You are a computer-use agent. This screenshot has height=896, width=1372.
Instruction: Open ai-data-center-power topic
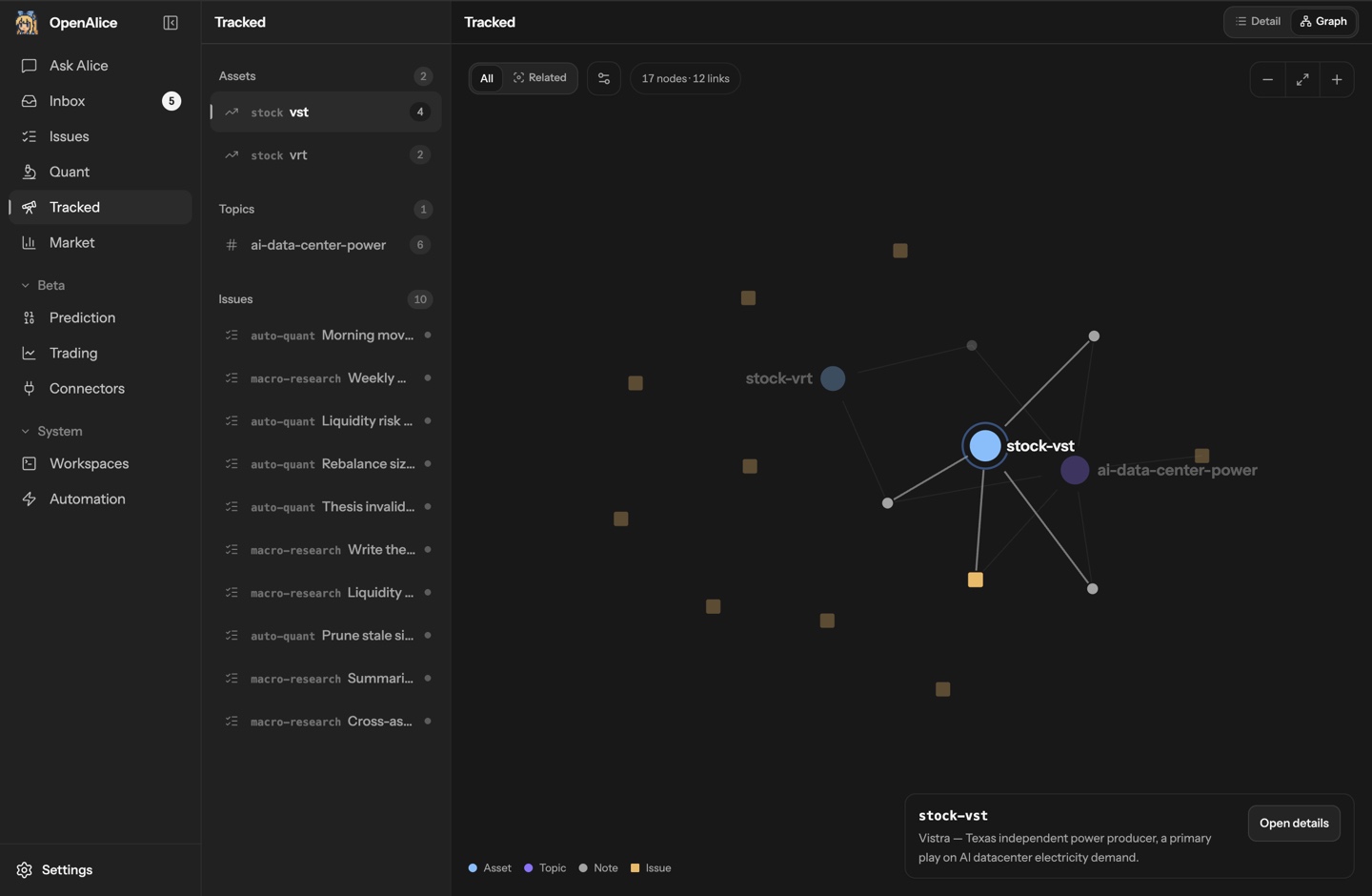tap(326, 245)
